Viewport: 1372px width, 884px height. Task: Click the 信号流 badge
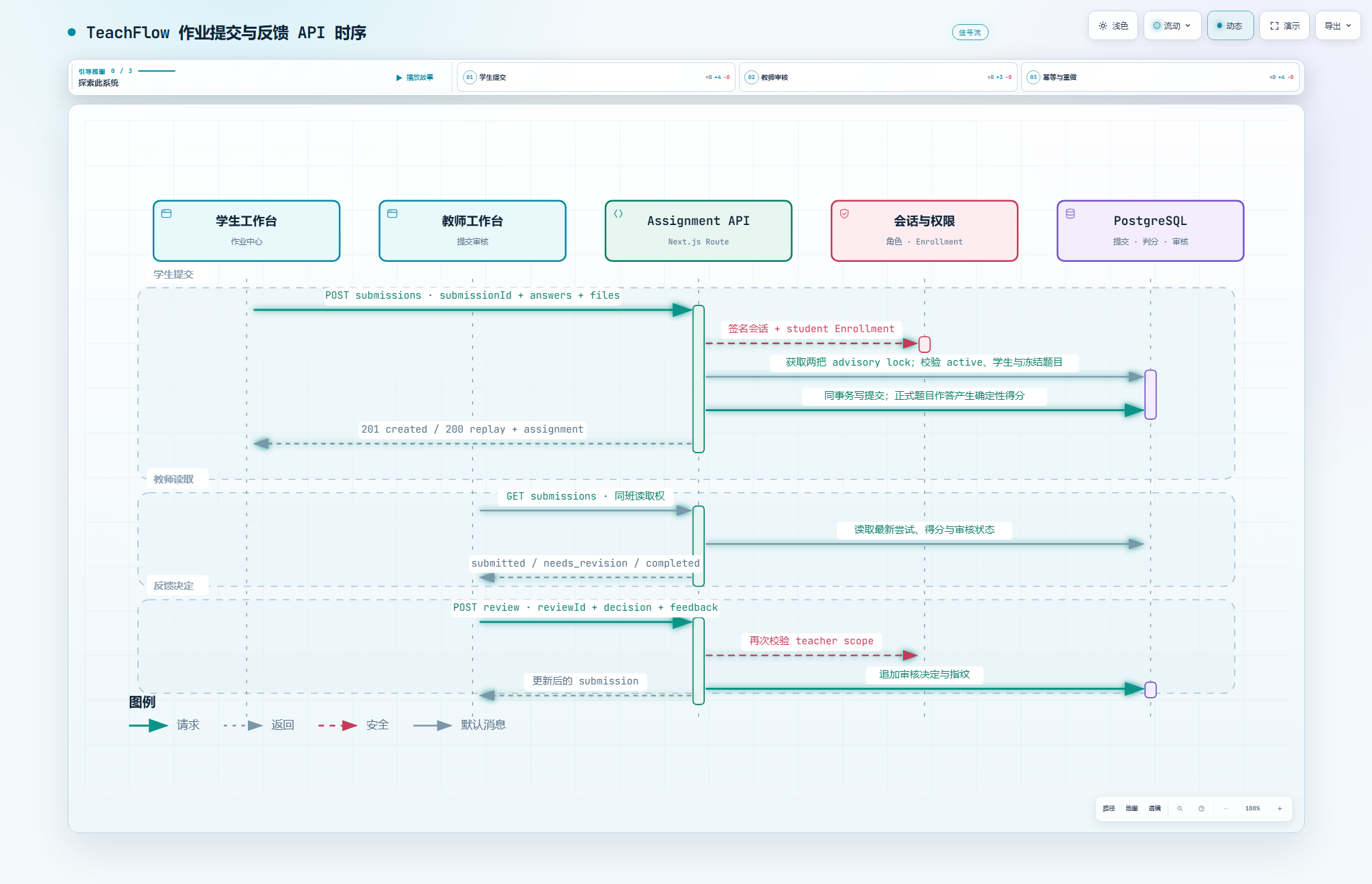[970, 32]
